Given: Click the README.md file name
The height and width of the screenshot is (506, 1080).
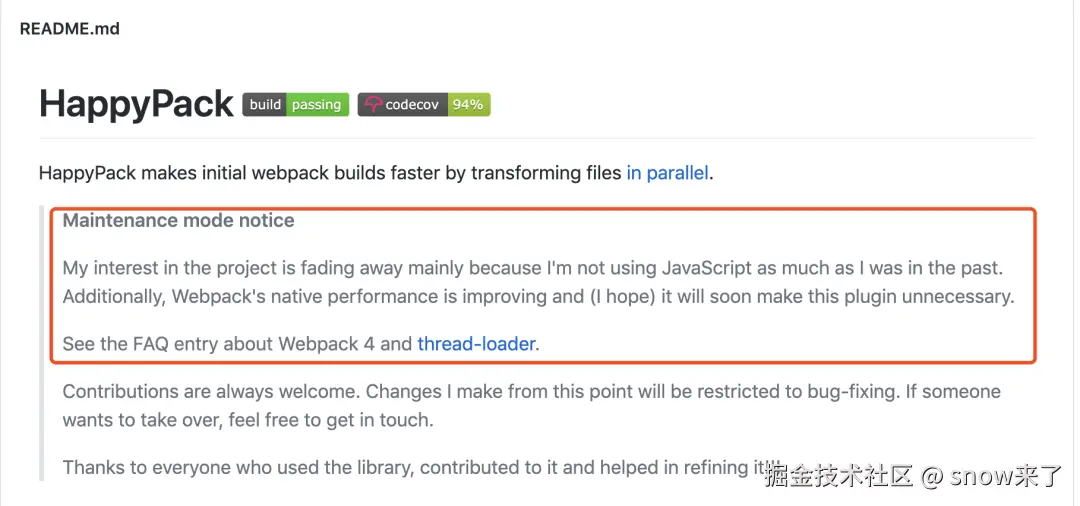Looking at the screenshot, I should 70,29.
